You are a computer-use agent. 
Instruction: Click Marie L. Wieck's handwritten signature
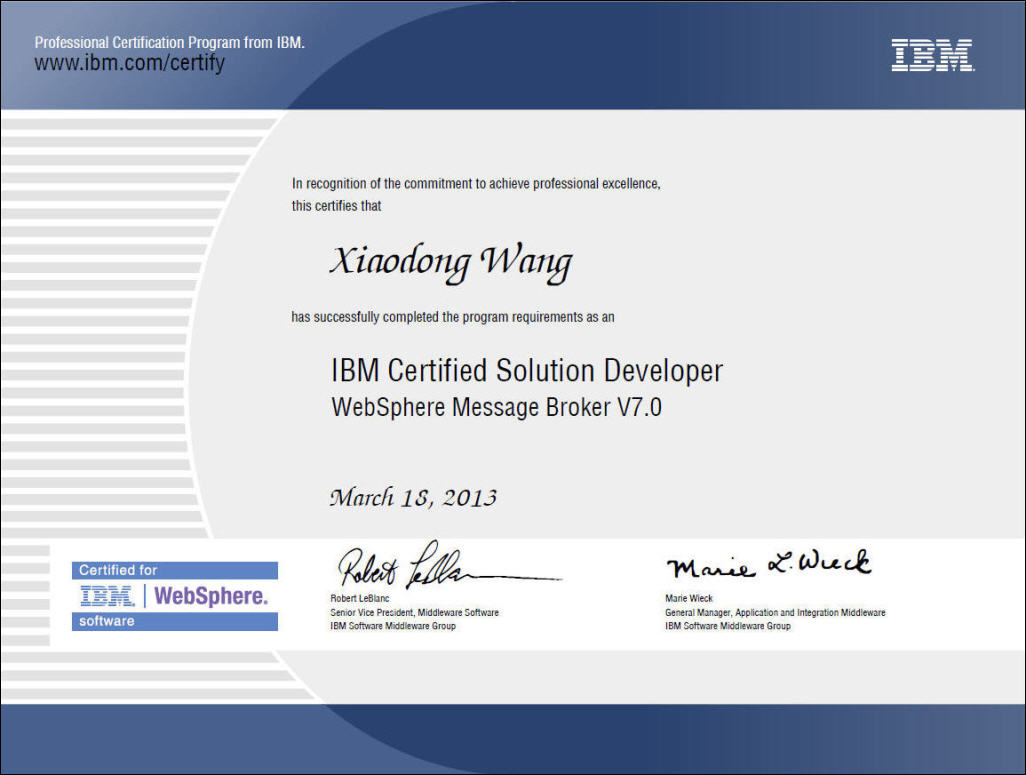[x=769, y=565]
